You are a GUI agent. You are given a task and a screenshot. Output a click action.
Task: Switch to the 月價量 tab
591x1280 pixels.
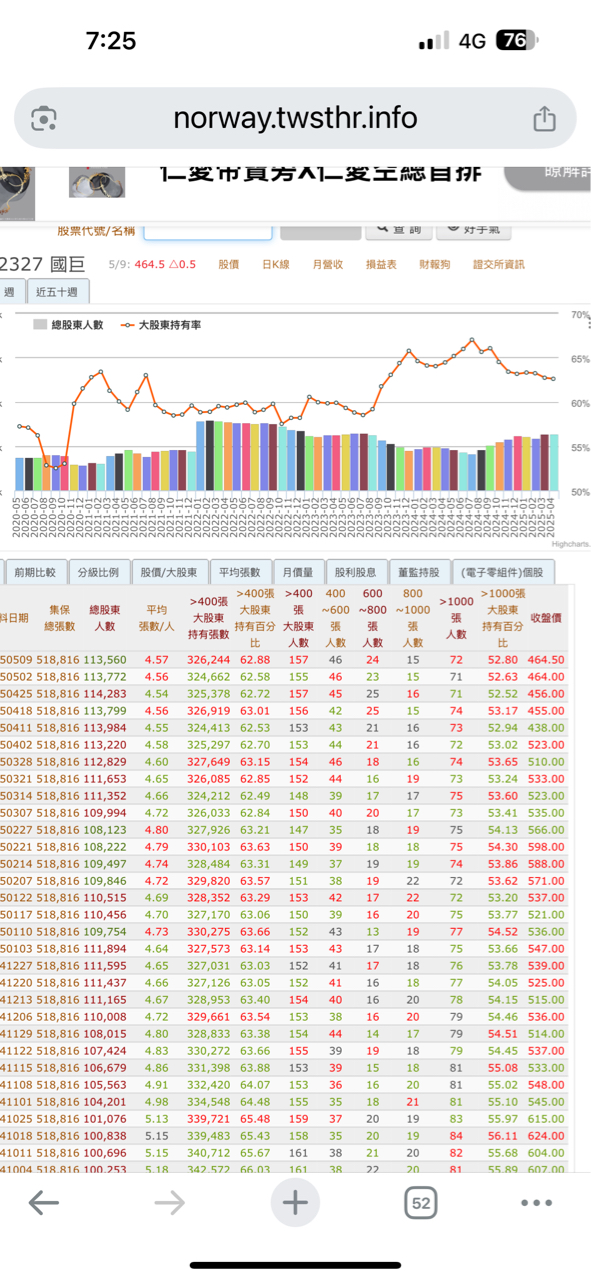[x=298, y=573]
